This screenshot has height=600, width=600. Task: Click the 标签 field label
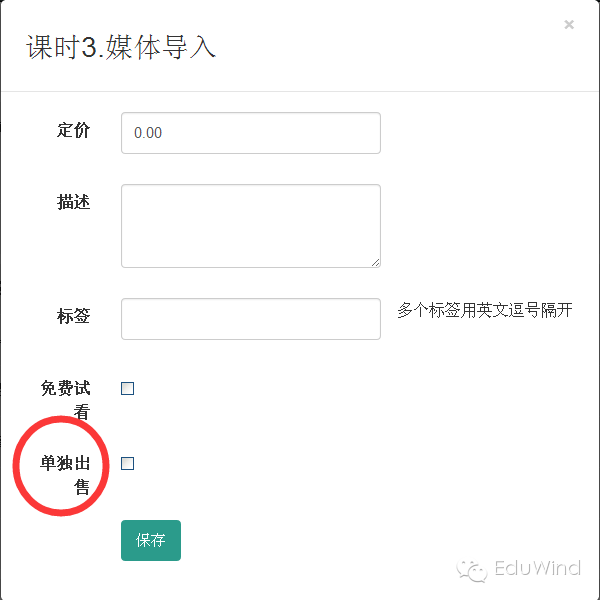(x=73, y=316)
